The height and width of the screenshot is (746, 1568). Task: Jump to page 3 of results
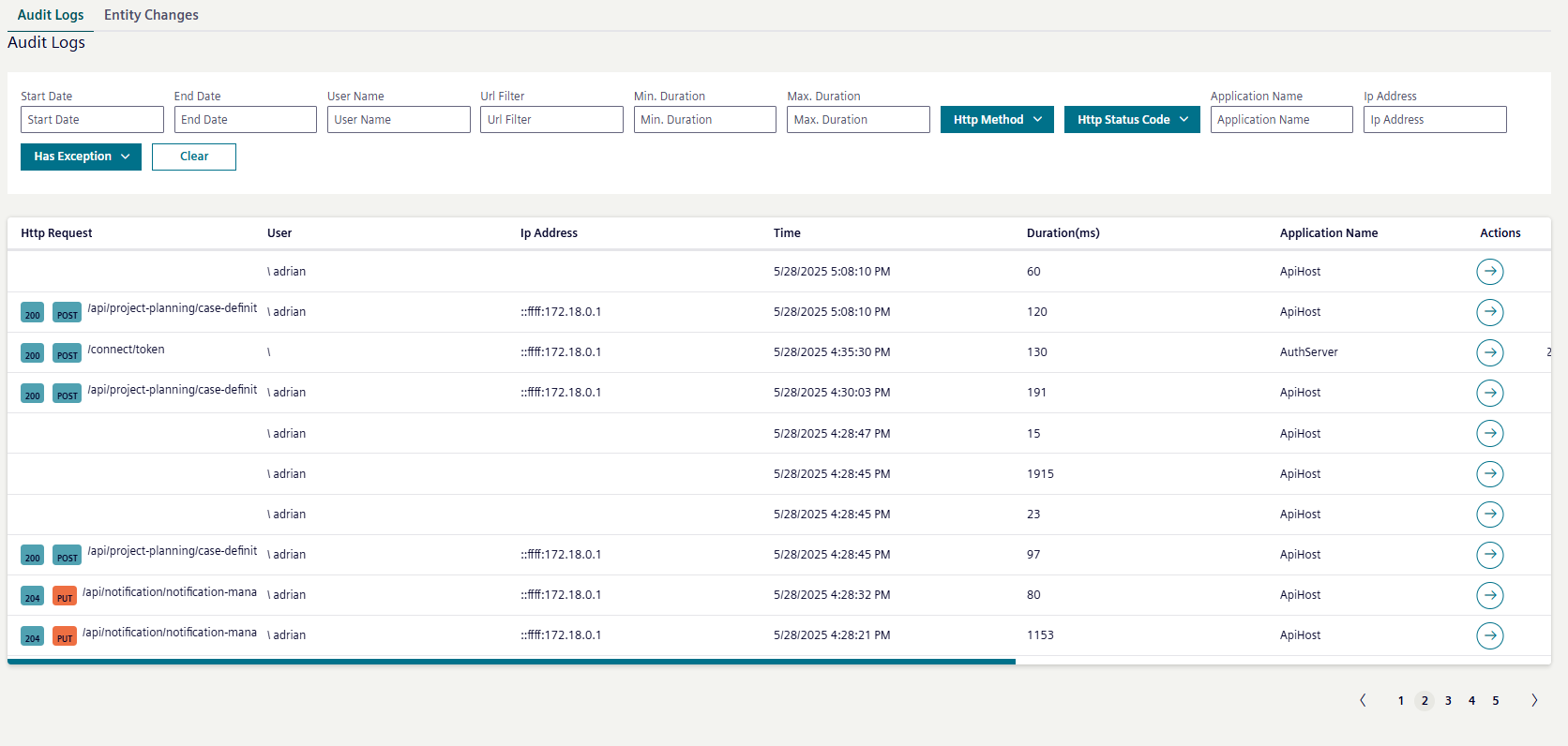[1448, 700]
